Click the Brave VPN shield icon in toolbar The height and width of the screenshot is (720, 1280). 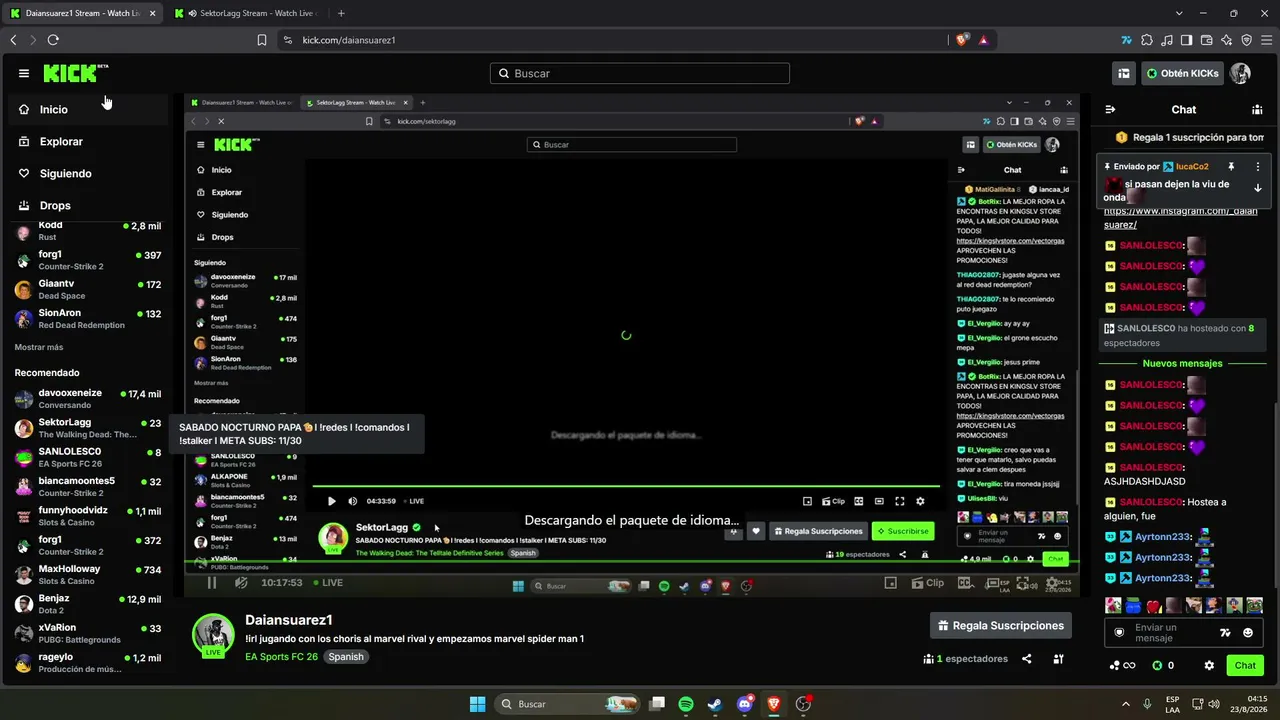[x=1247, y=40]
